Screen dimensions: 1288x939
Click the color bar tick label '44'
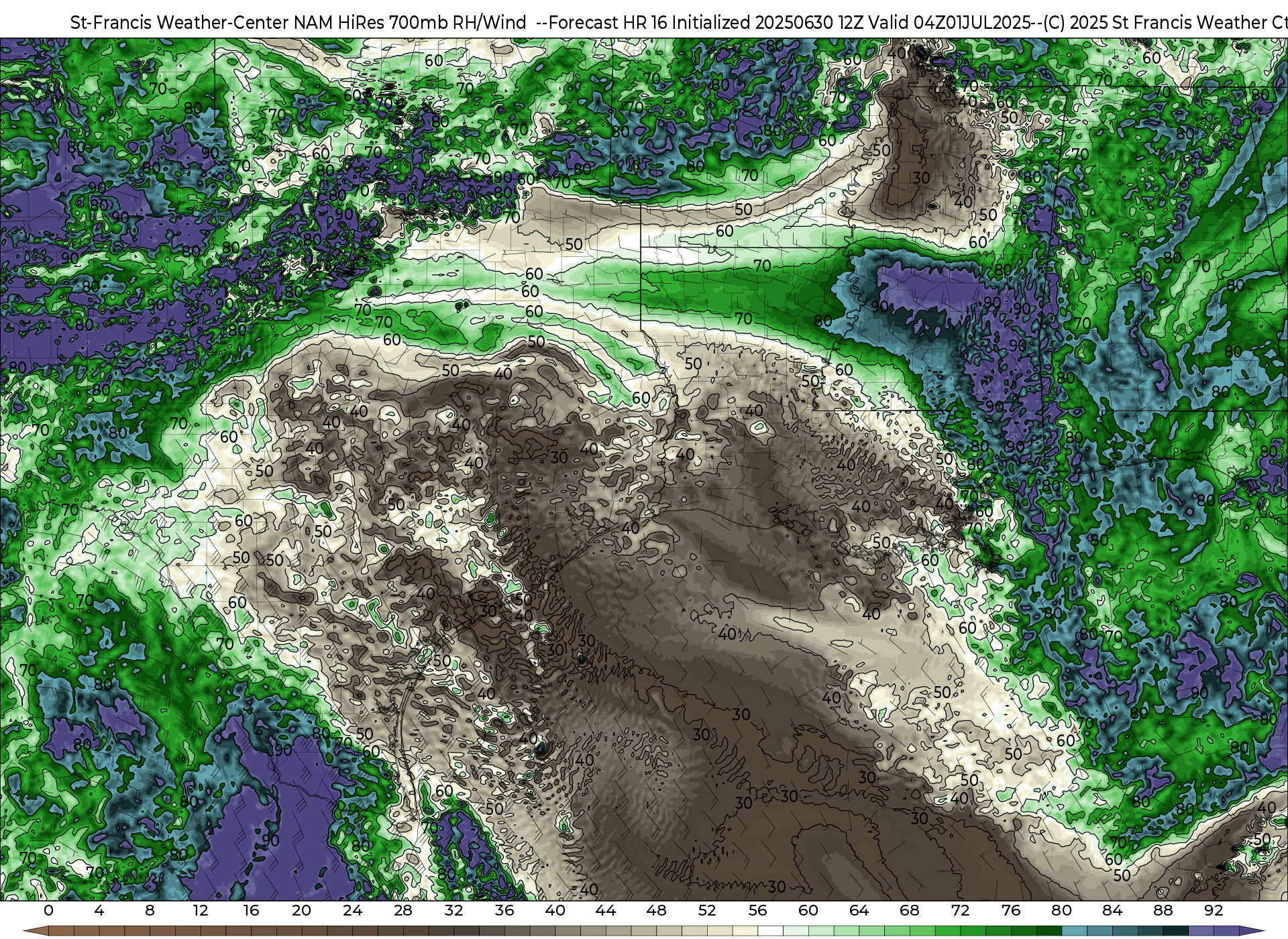point(606,911)
